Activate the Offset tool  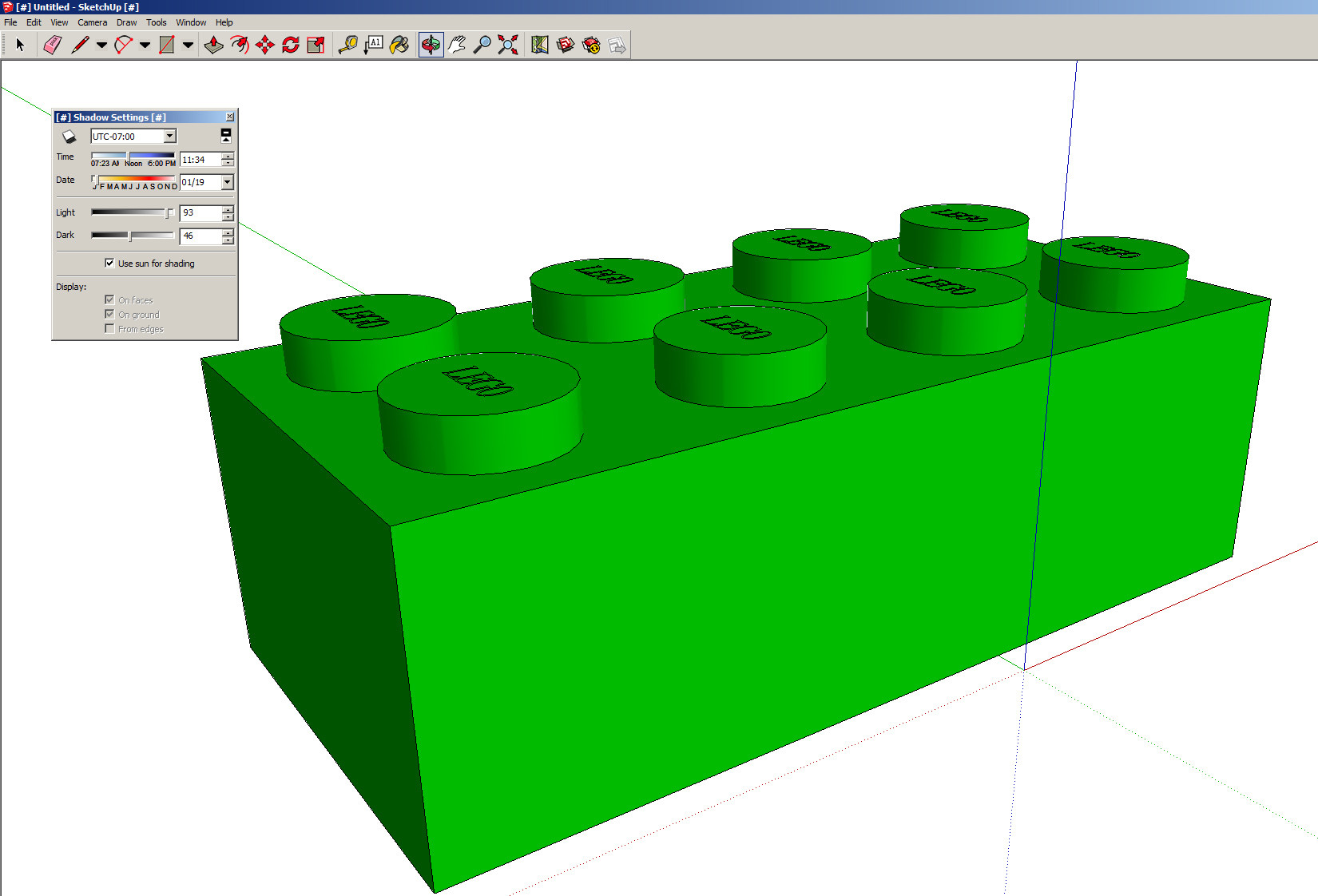239,45
